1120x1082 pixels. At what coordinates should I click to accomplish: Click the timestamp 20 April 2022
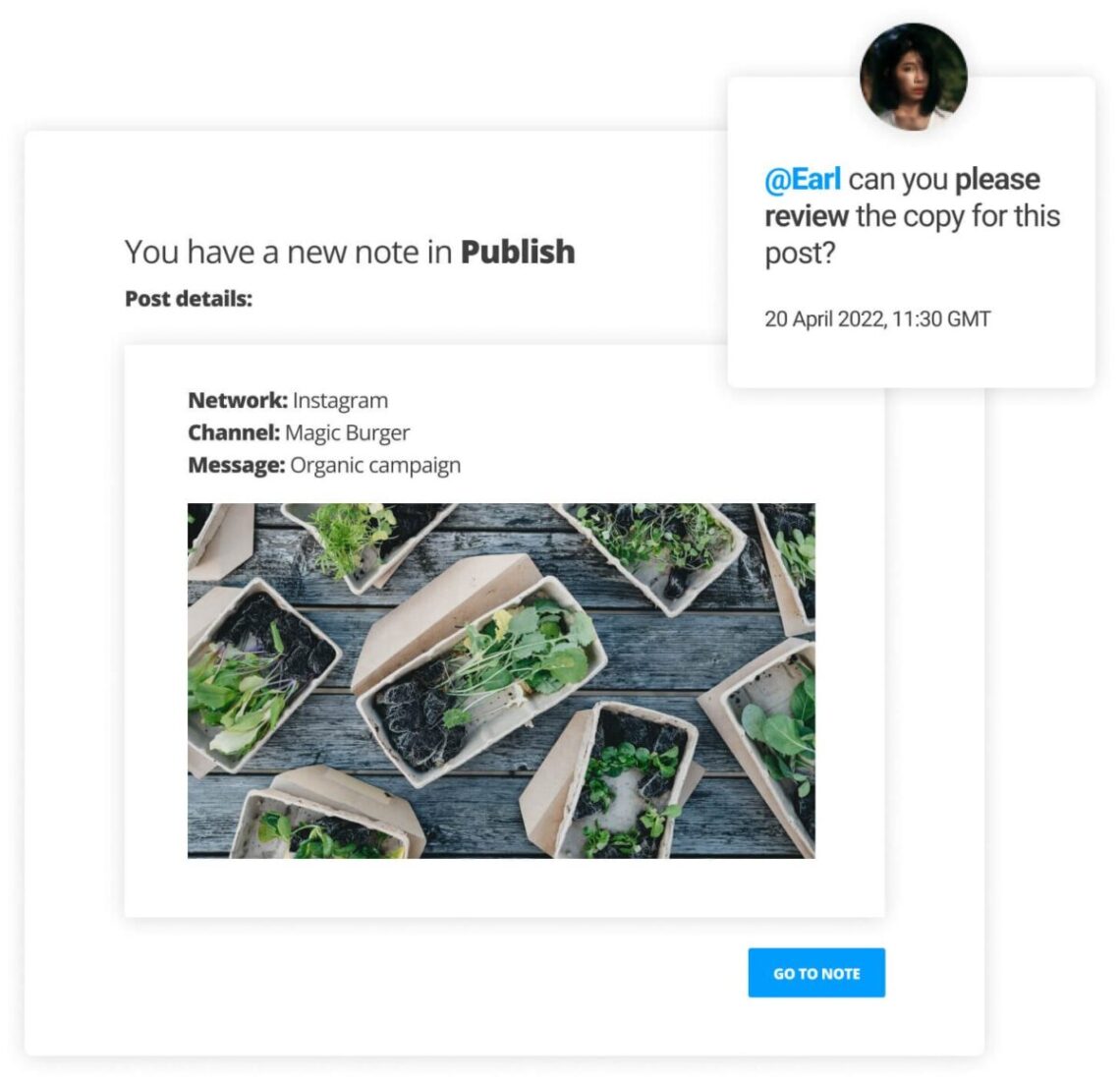[x=878, y=317]
